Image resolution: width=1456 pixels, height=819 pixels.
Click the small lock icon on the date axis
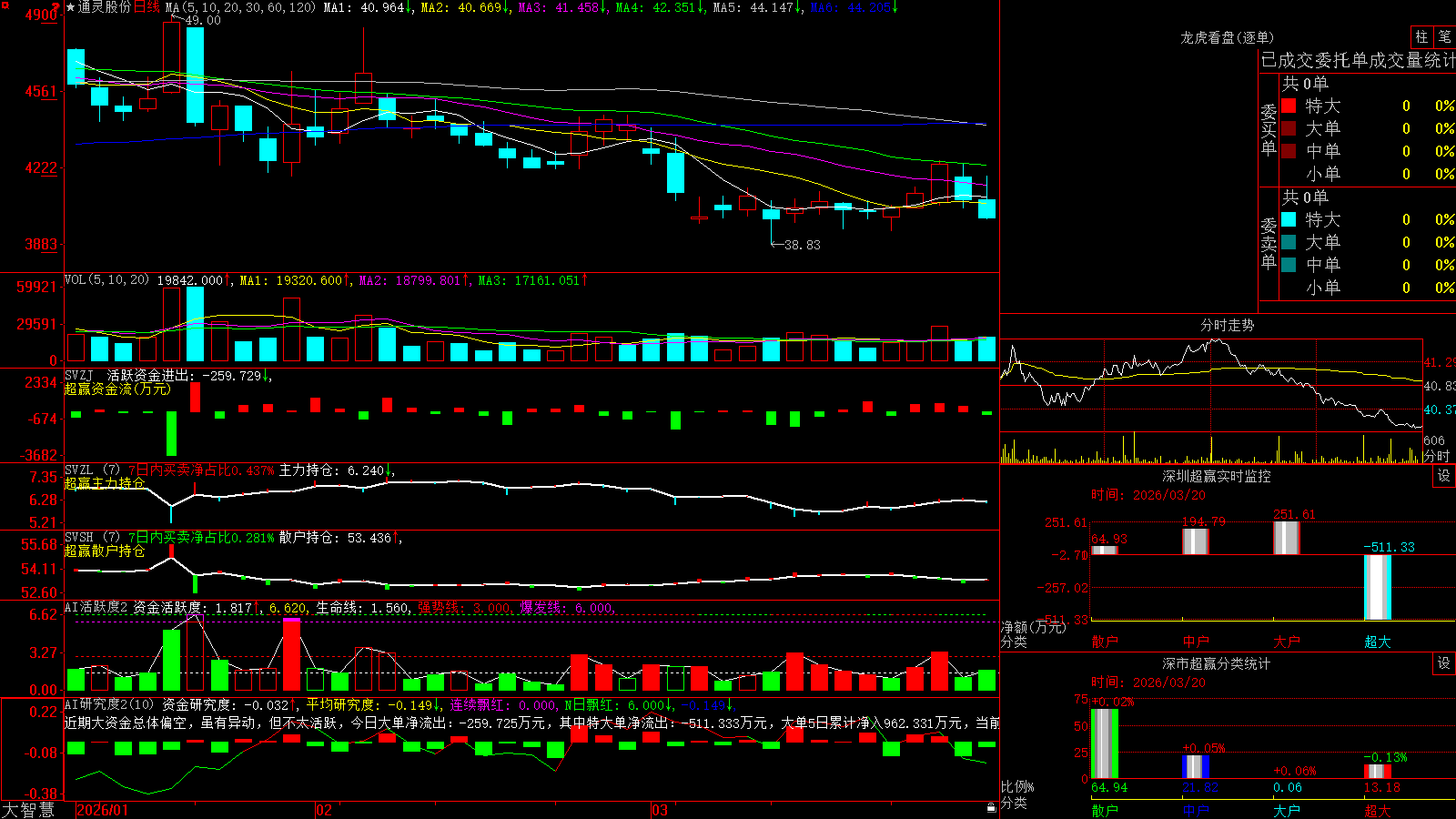992,808
